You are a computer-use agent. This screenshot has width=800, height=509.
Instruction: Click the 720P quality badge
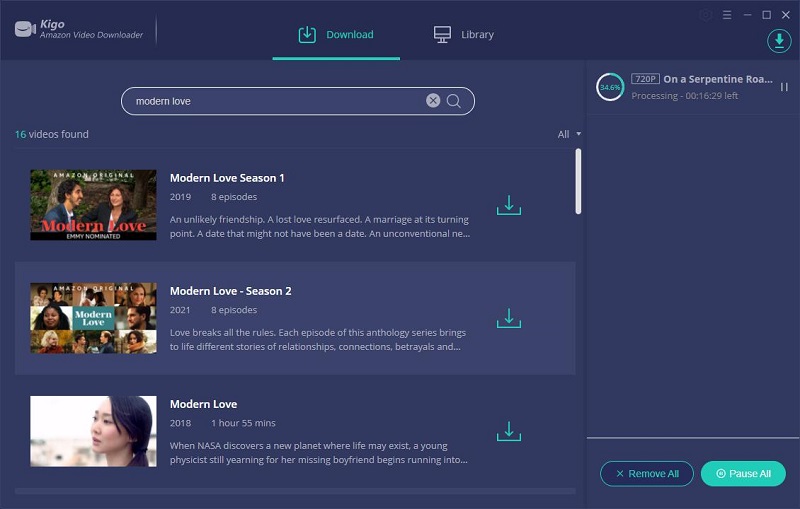(x=645, y=79)
